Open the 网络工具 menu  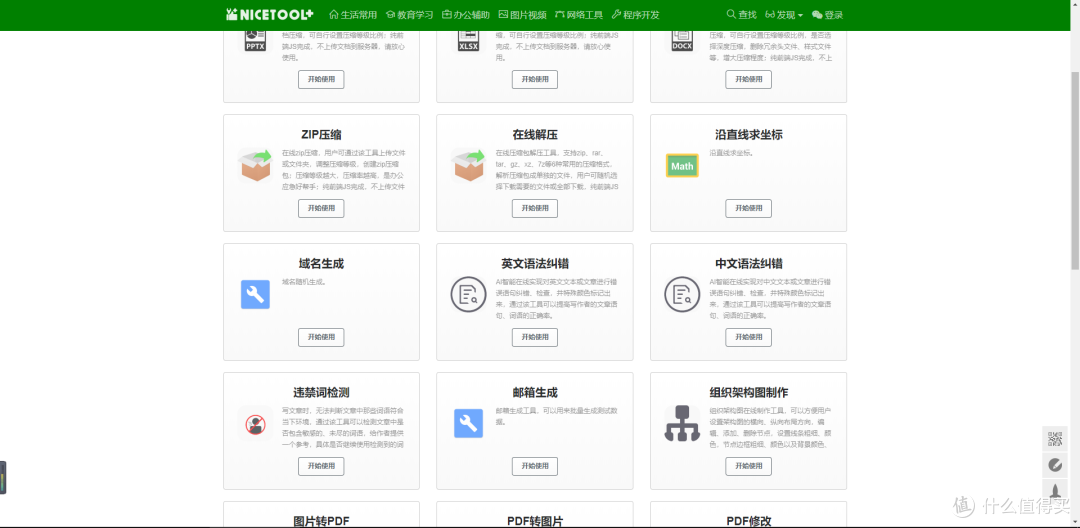point(579,14)
